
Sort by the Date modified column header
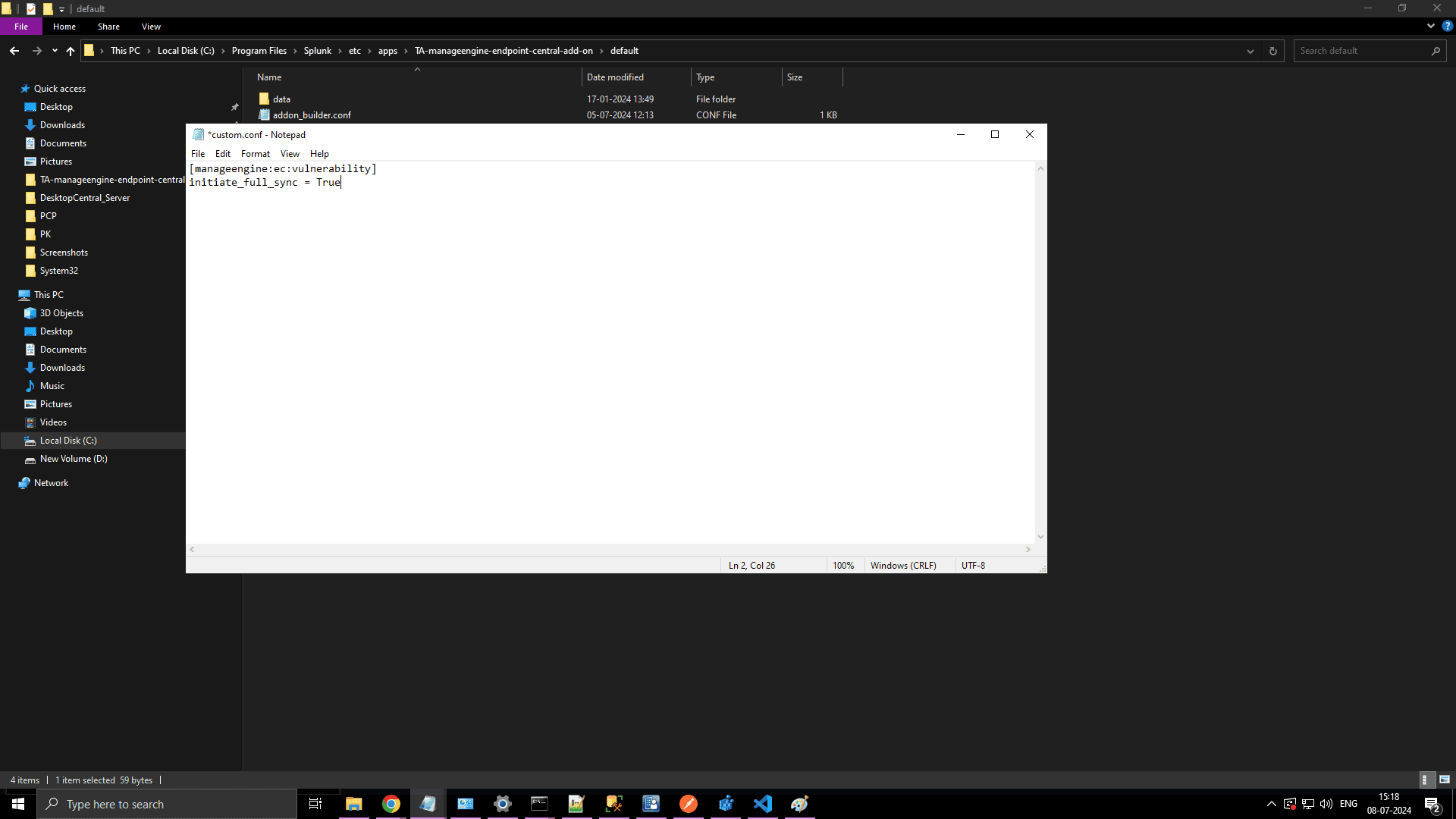pyautogui.click(x=615, y=77)
